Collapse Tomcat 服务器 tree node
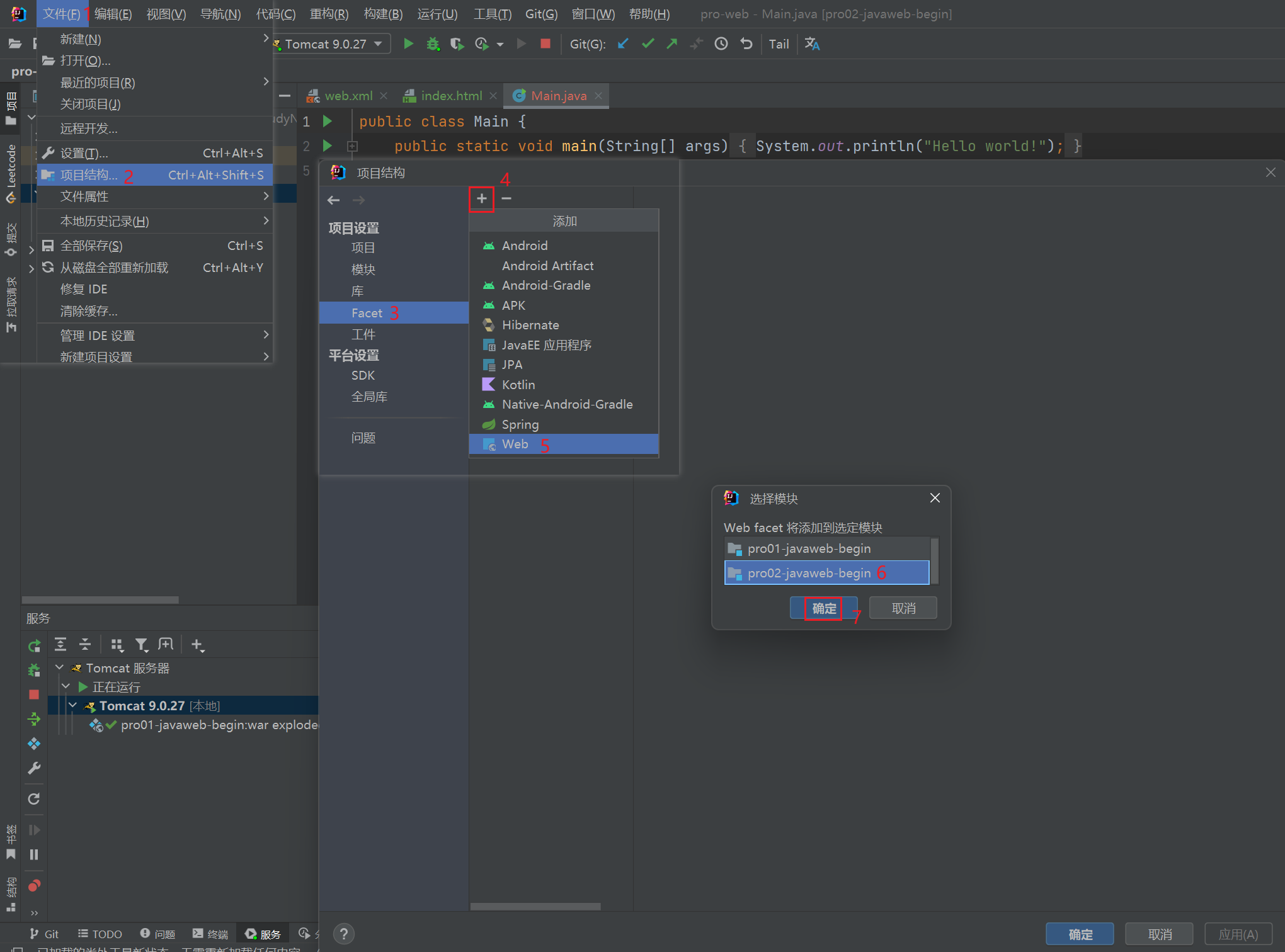The image size is (1285, 952). point(59,667)
